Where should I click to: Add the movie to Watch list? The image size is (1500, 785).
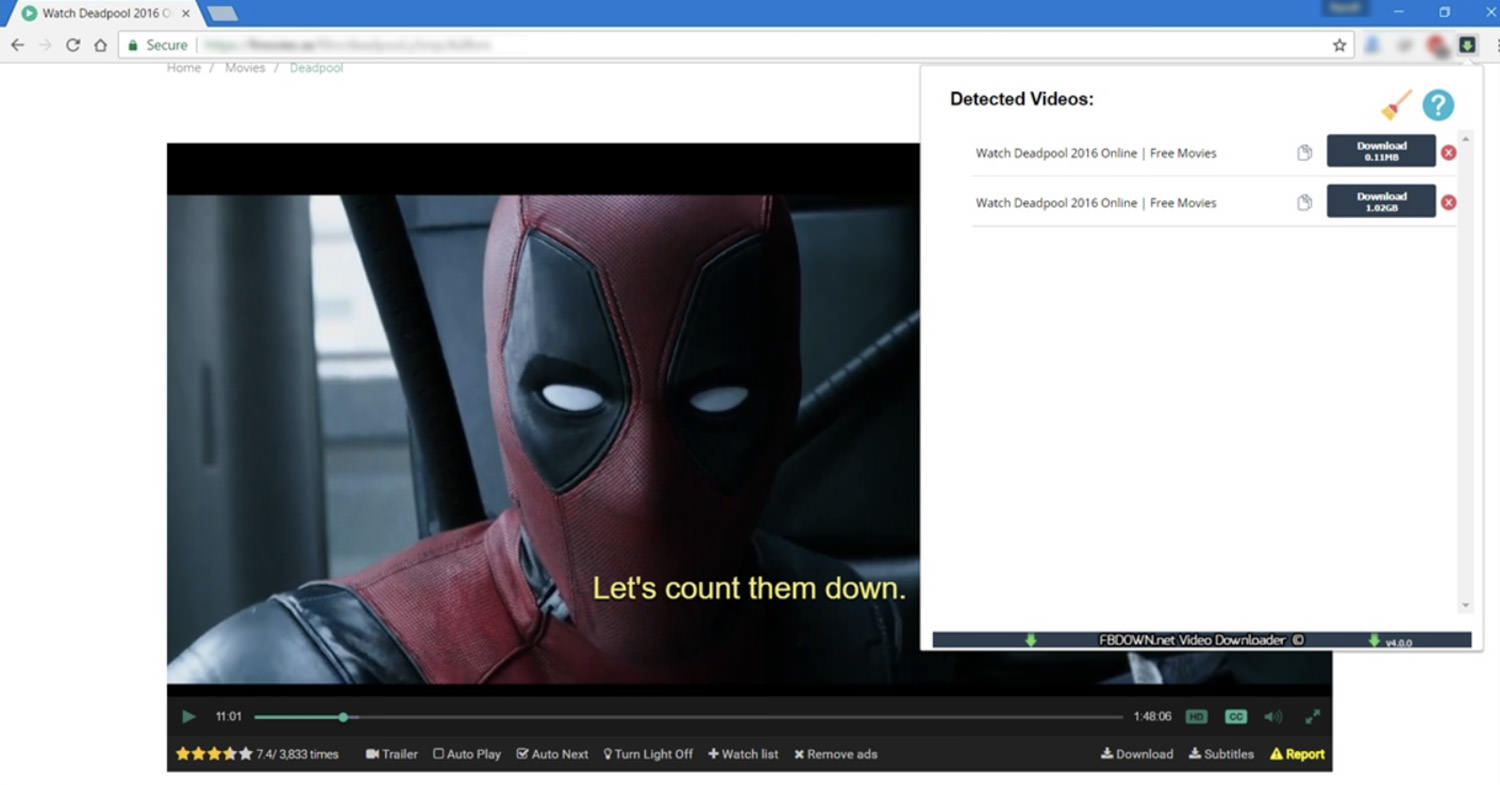tap(743, 754)
